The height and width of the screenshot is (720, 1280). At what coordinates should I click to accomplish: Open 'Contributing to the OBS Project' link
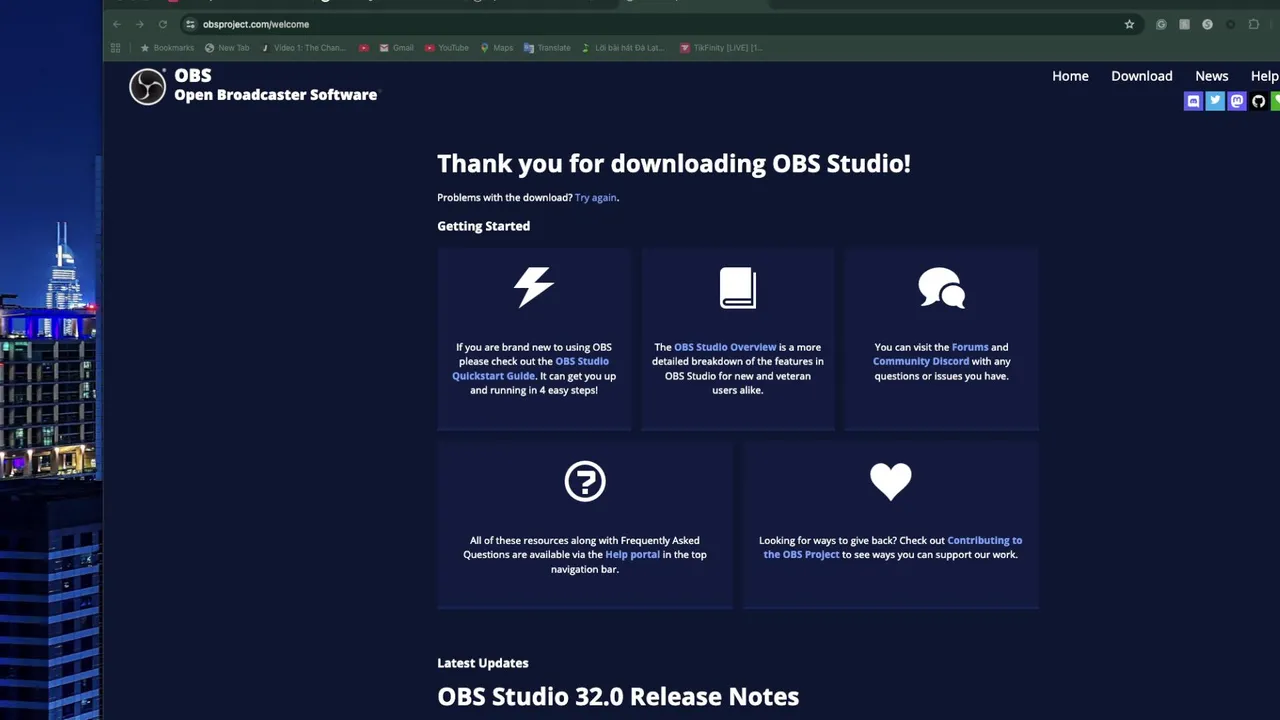[x=893, y=547]
